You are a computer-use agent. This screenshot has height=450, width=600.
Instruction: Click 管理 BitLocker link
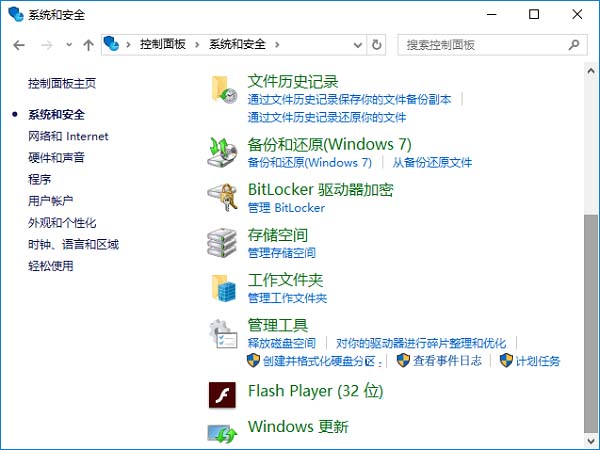coord(286,207)
